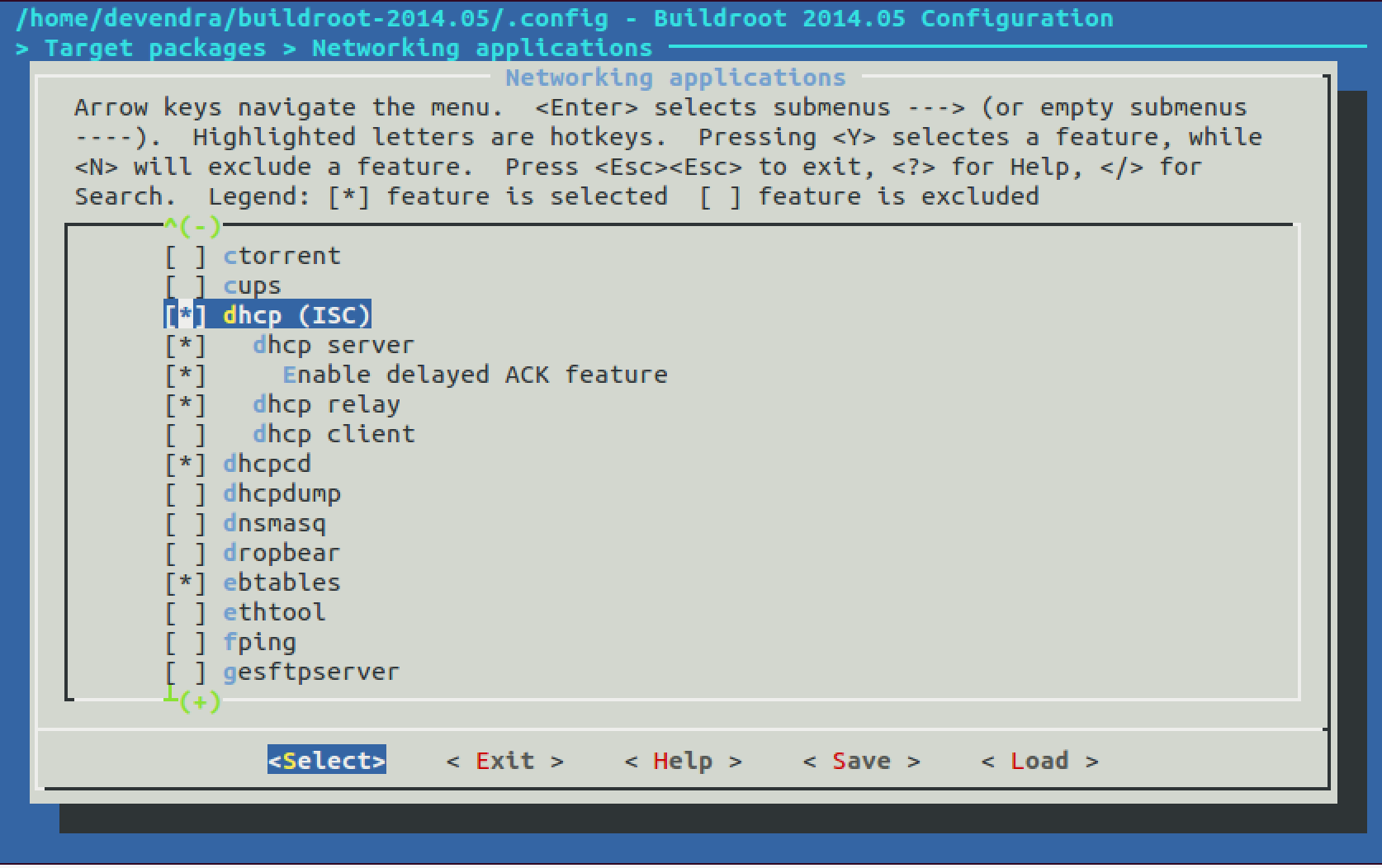Click the Select button

click(x=327, y=761)
